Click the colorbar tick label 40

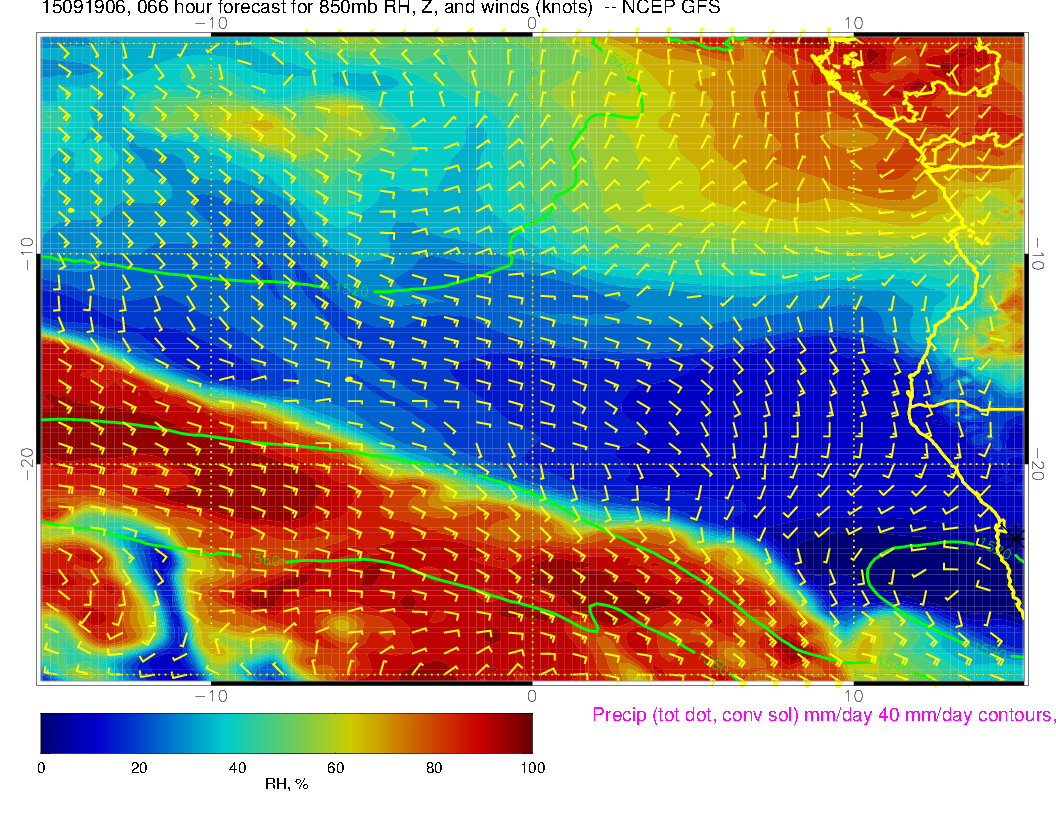click(x=237, y=767)
